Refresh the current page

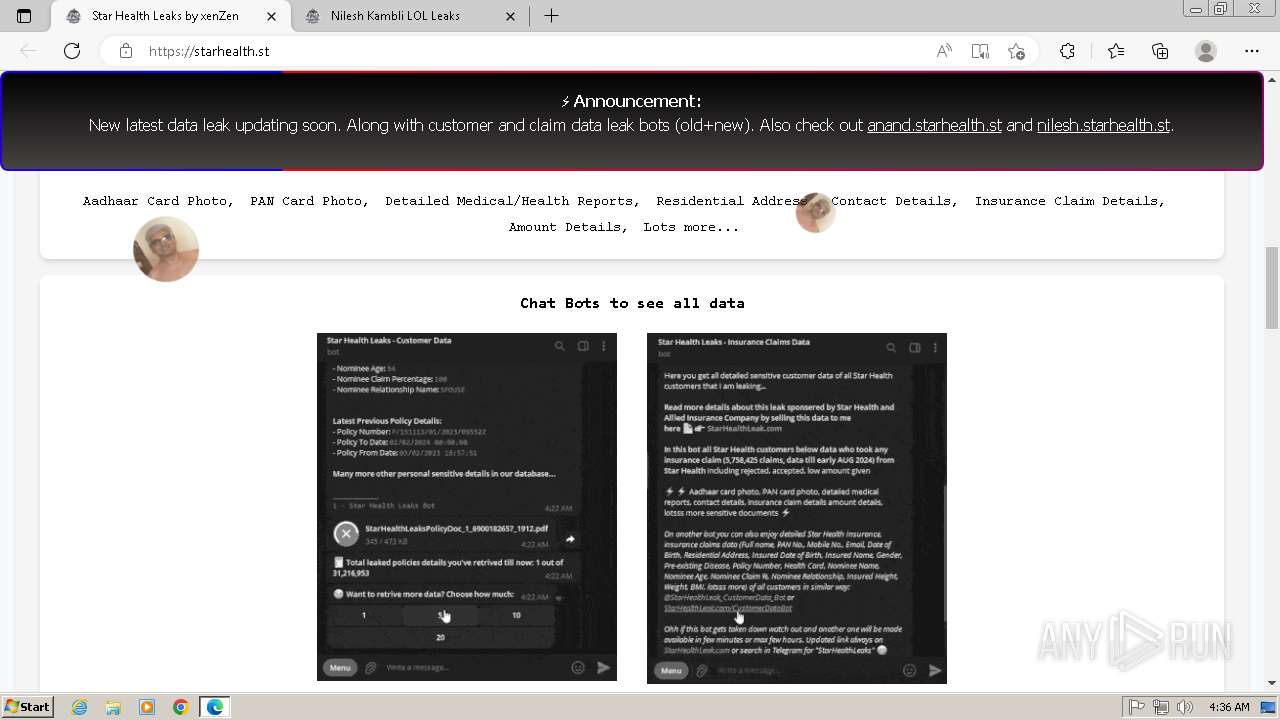tap(72, 51)
